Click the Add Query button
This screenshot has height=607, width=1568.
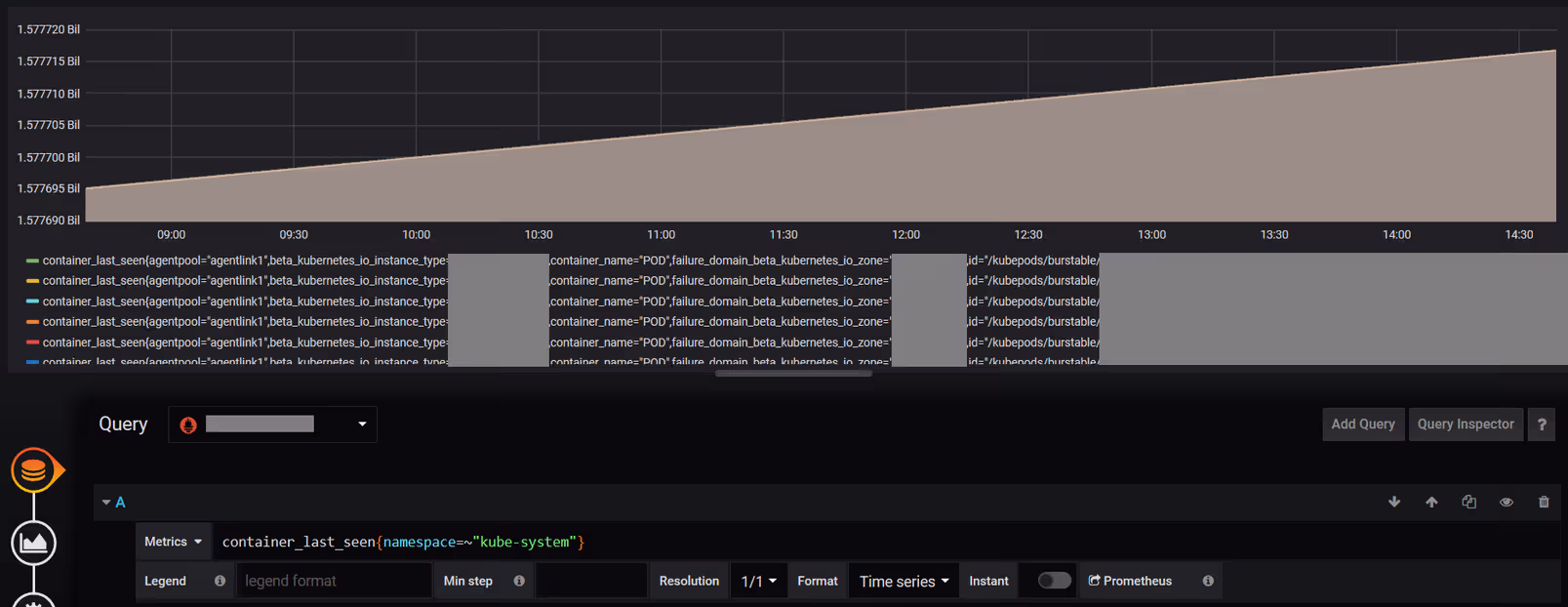[x=1363, y=425]
